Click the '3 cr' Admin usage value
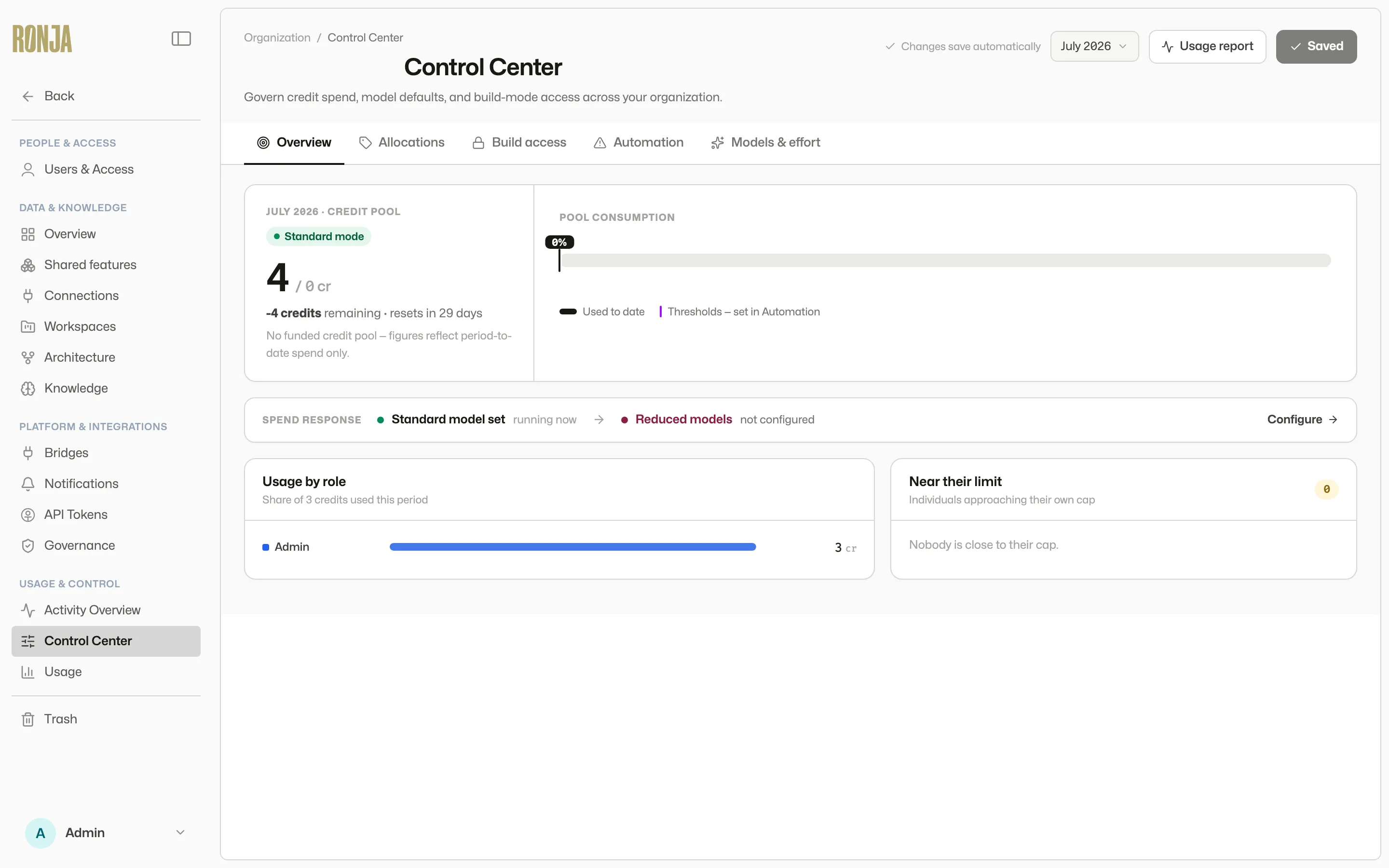The width and height of the screenshot is (1389, 868). [x=845, y=548]
